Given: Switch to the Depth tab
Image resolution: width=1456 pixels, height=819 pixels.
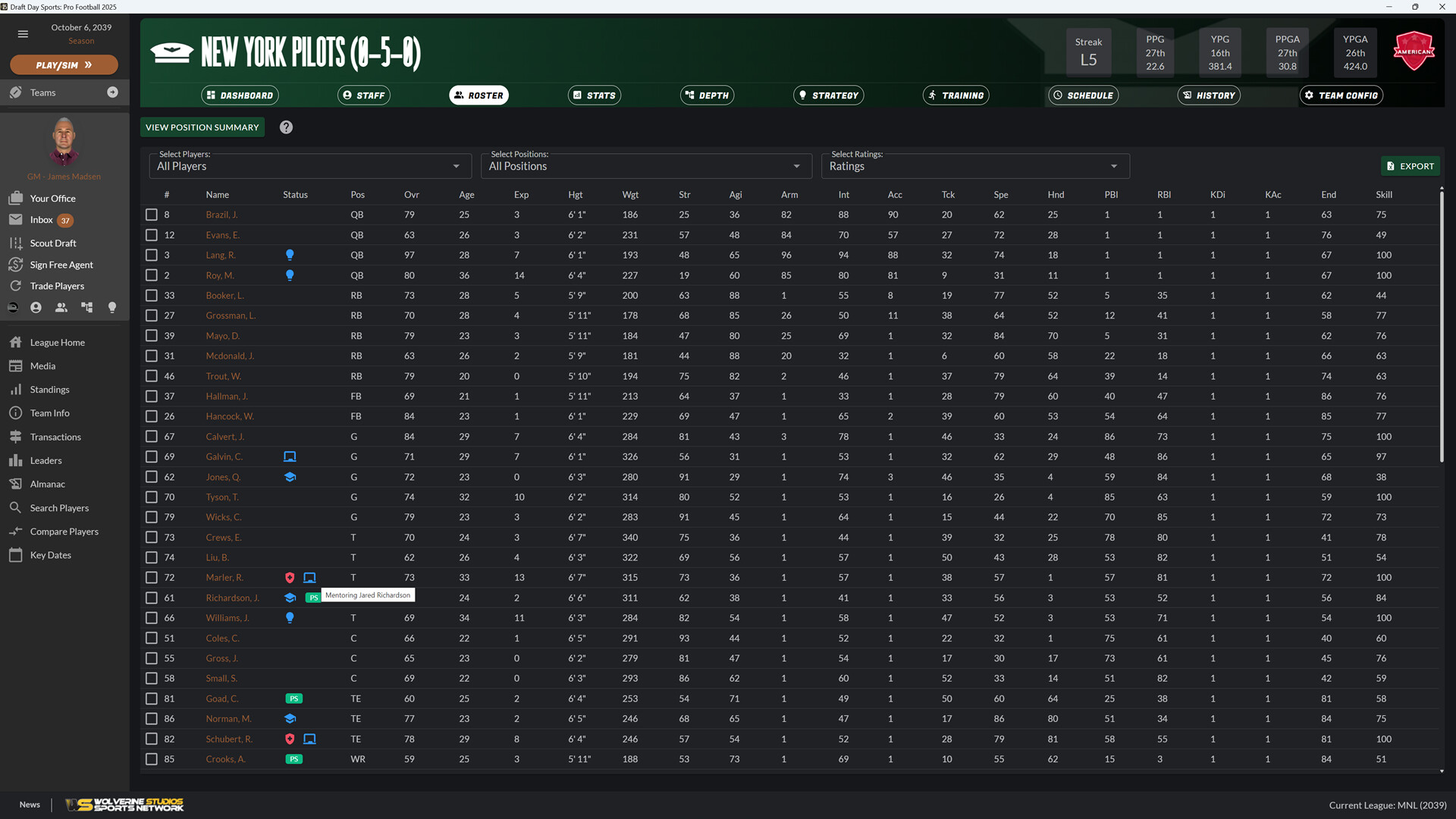Looking at the screenshot, I should pos(707,96).
